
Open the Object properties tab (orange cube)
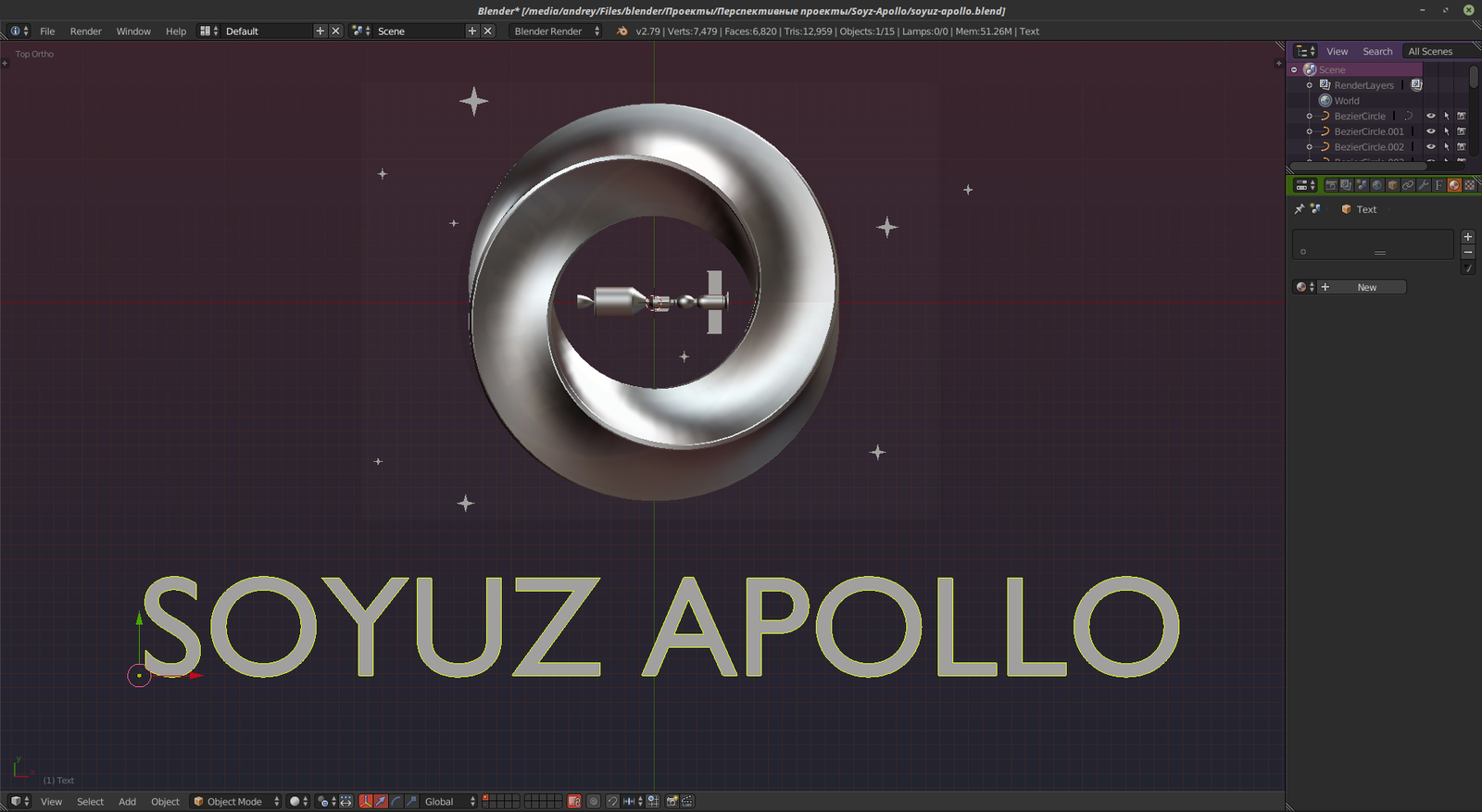[1392, 185]
